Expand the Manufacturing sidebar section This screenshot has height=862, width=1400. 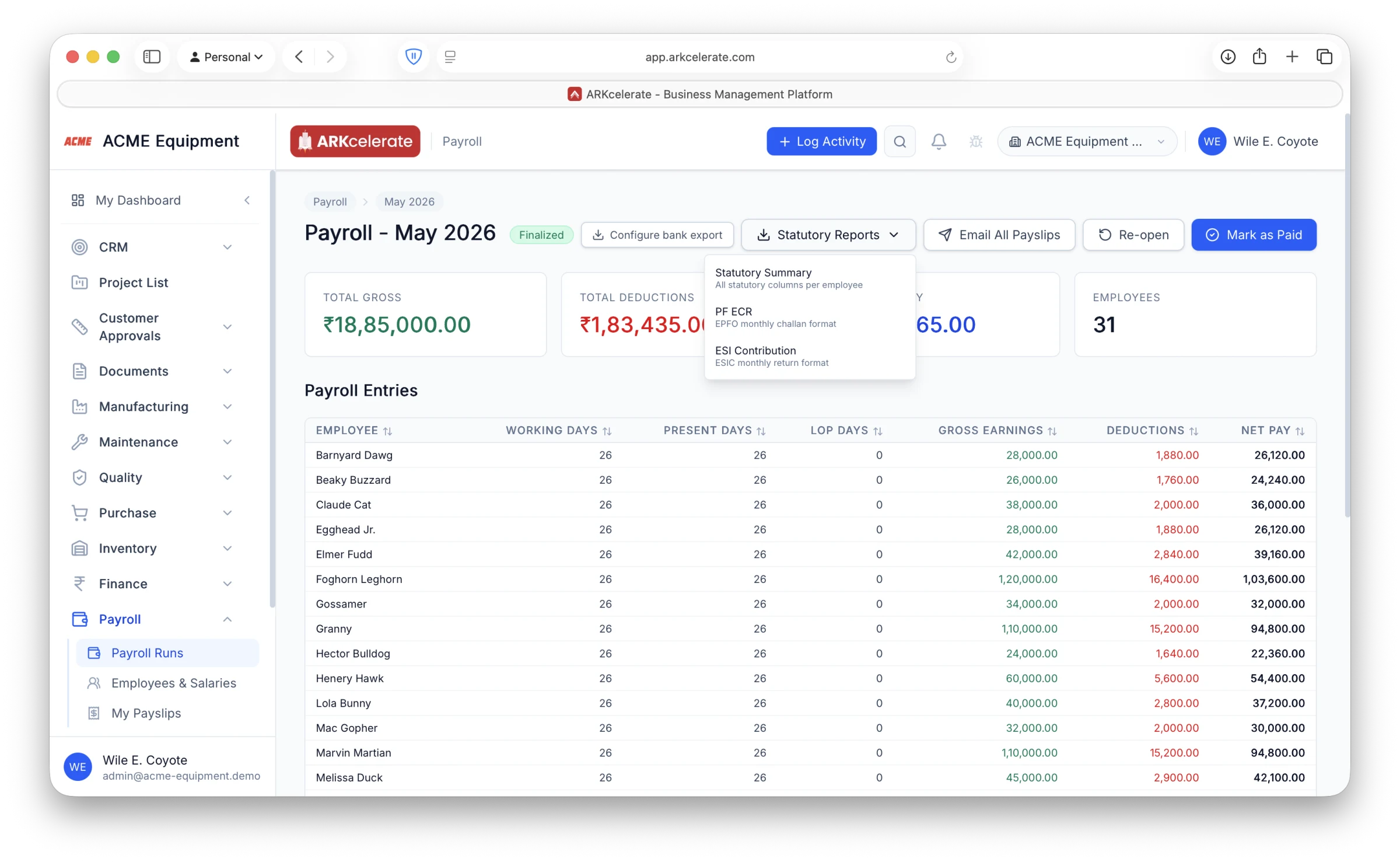pyautogui.click(x=152, y=406)
